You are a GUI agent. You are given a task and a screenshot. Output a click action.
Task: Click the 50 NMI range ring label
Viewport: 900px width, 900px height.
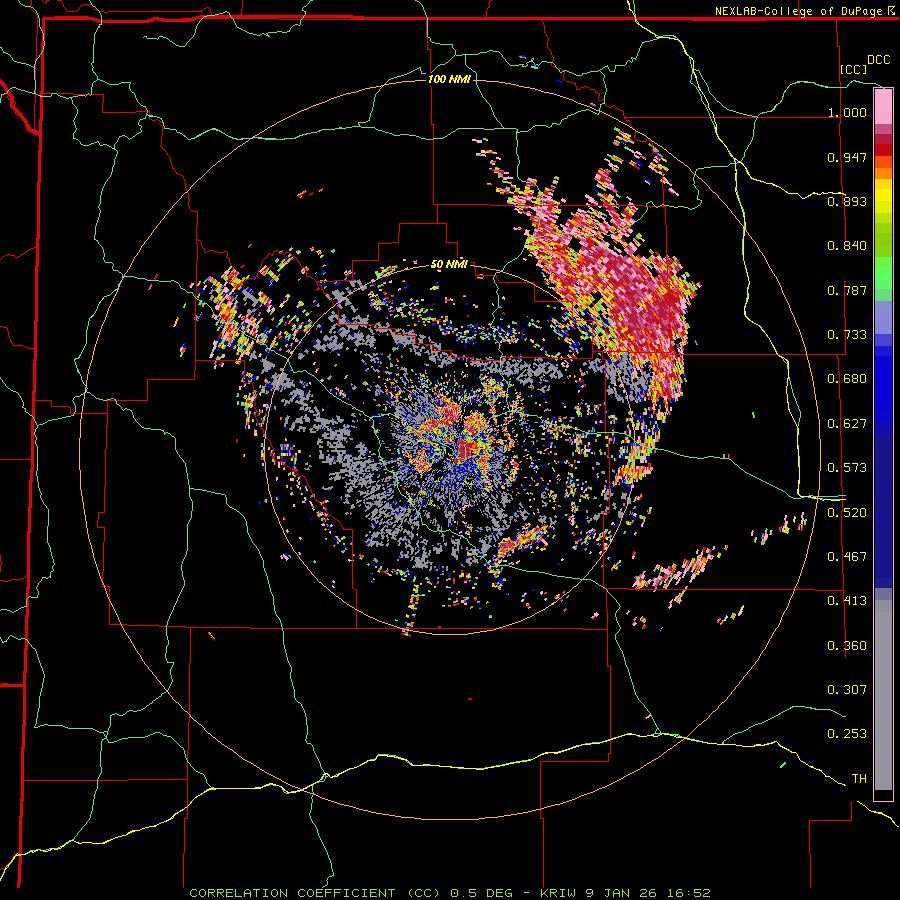(x=449, y=264)
